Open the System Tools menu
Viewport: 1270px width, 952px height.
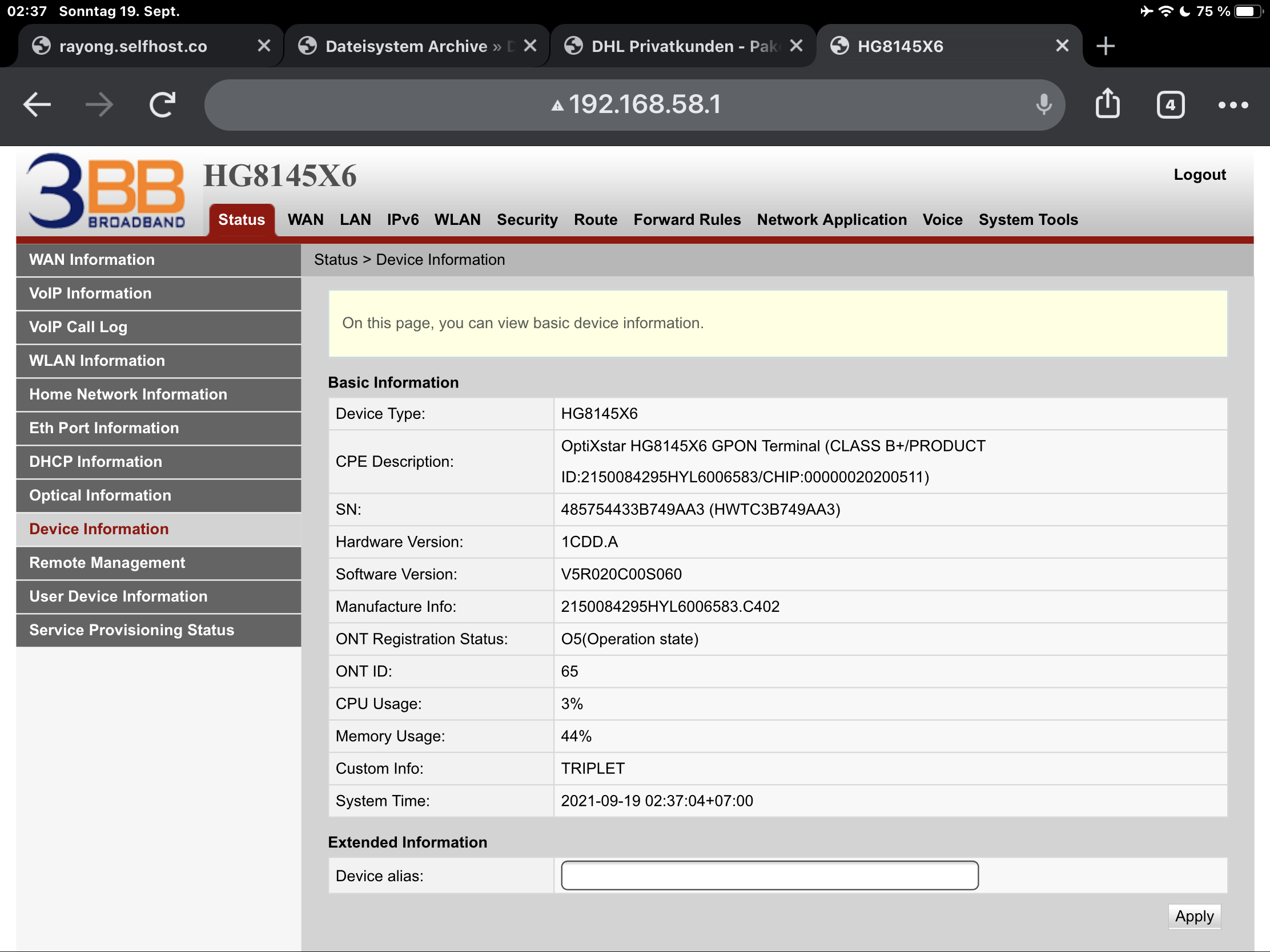point(1028,220)
